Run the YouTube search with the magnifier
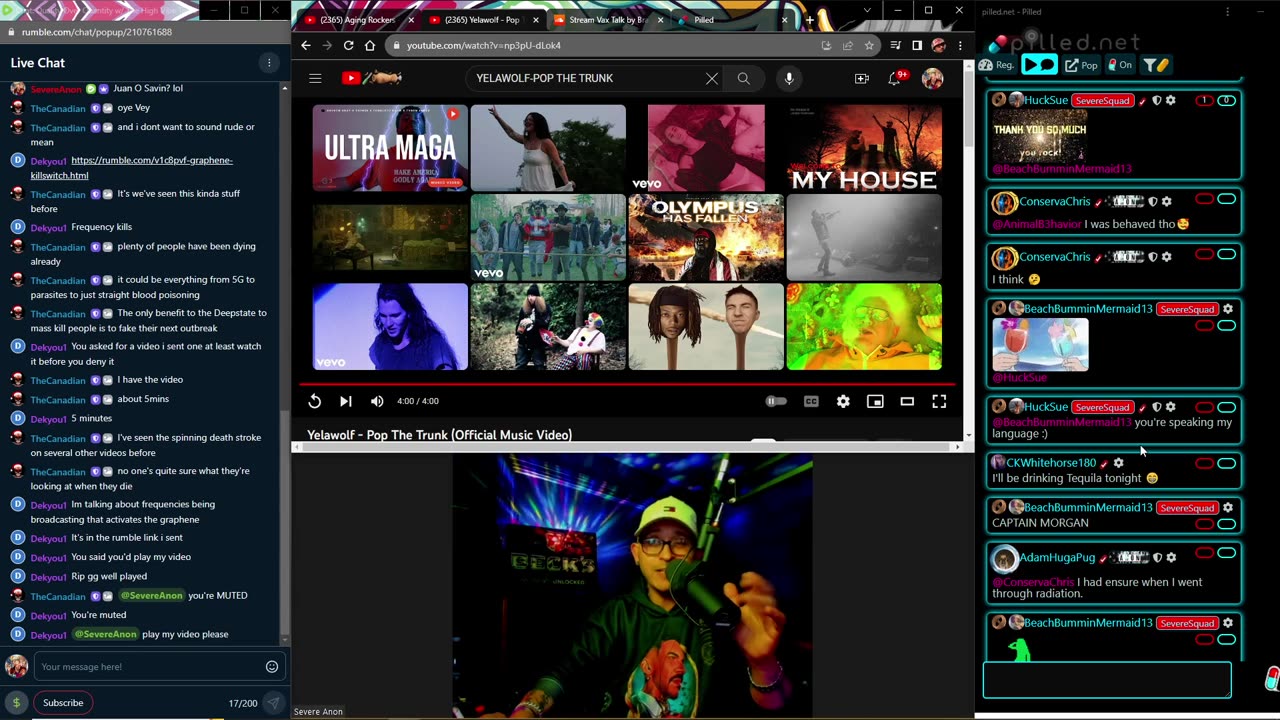Screen dimensions: 1280x720 (x=743, y=78)
